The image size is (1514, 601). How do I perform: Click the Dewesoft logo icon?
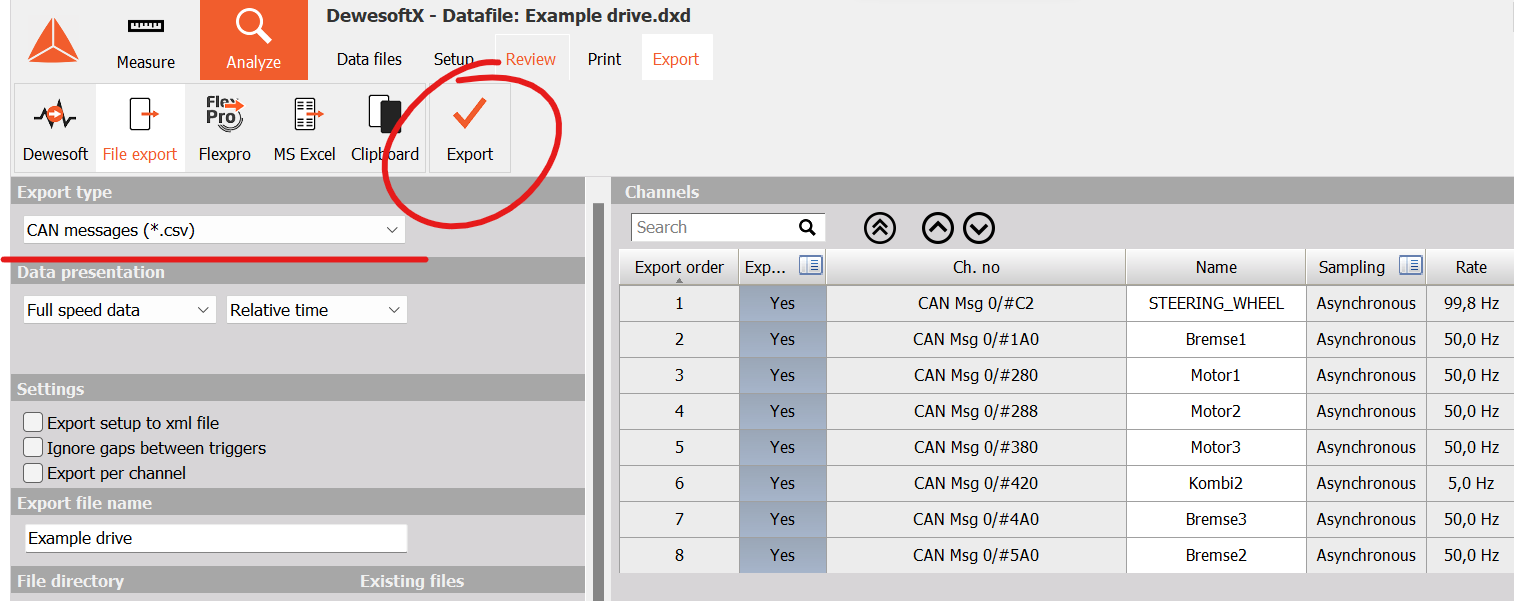click(53, 41)
